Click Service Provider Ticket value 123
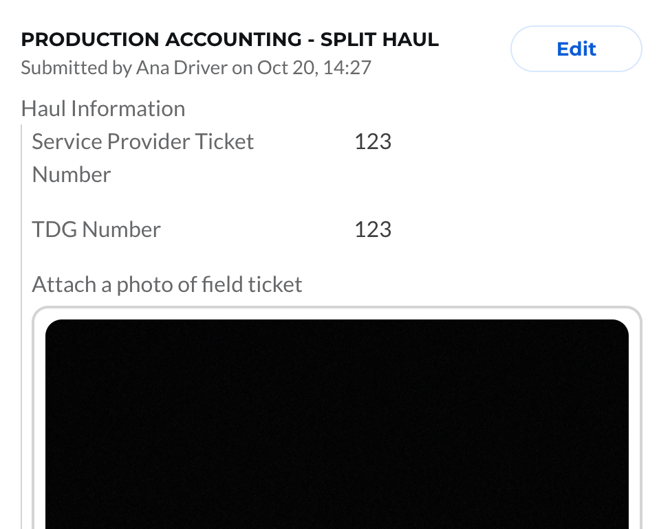 pyautogui.click(x=372, y=142)
